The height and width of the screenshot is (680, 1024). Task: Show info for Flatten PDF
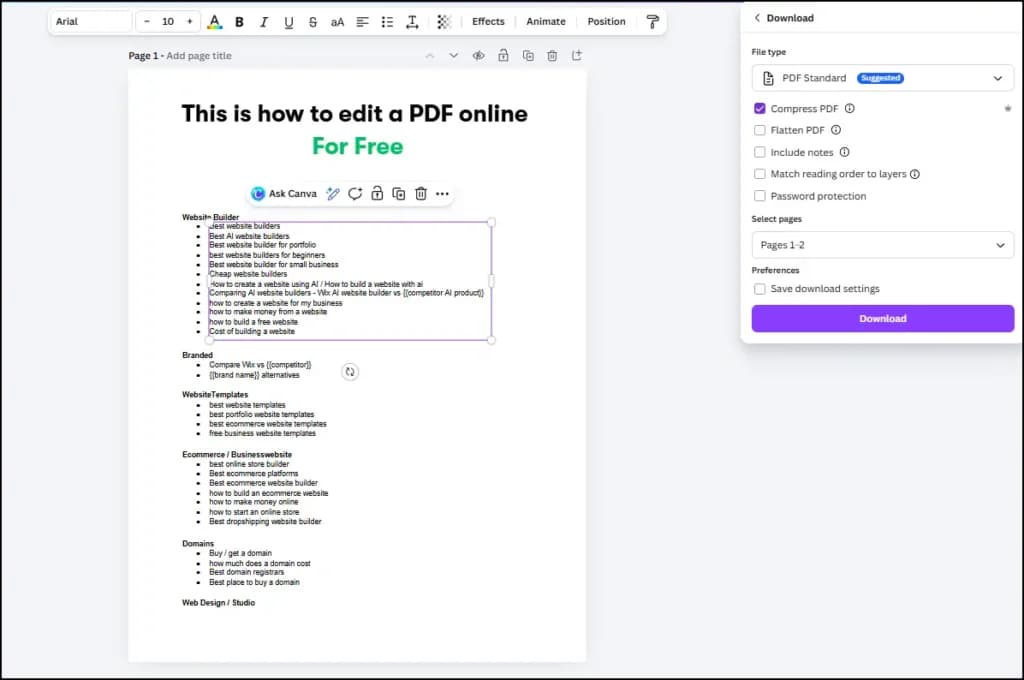[x=836, y=130]
